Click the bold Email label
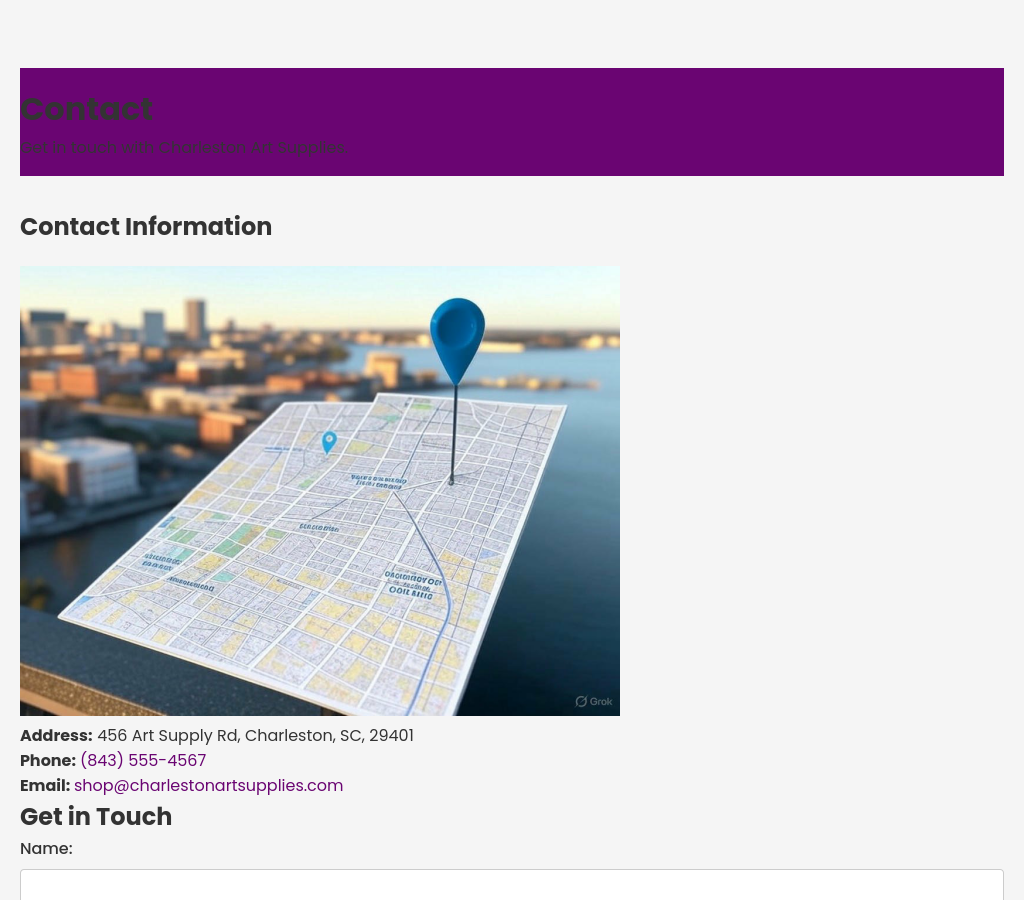The height and width of the screenshot is (900, 1024). pos(45,785)
